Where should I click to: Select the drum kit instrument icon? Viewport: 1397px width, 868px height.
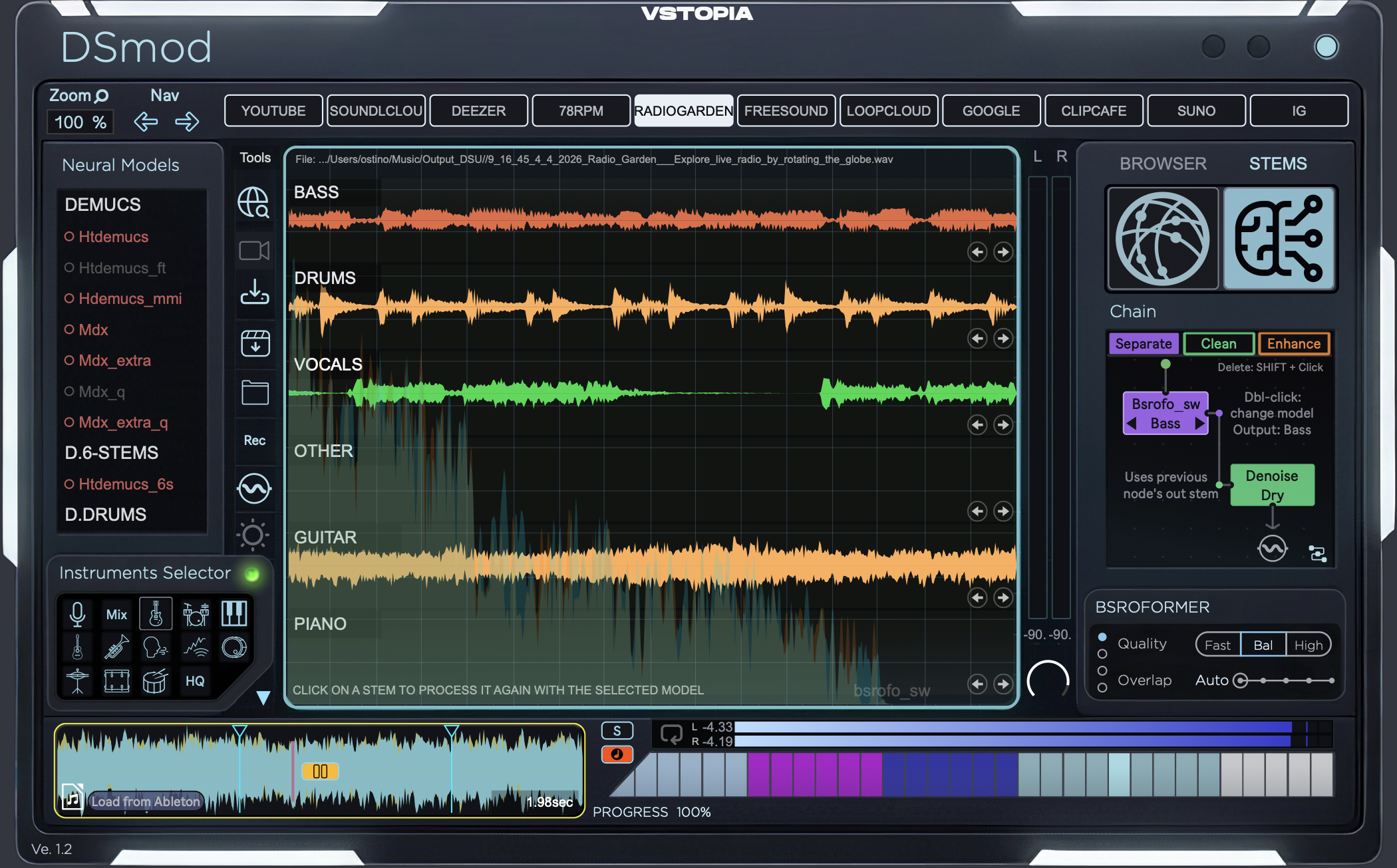(x=196, y=614)
